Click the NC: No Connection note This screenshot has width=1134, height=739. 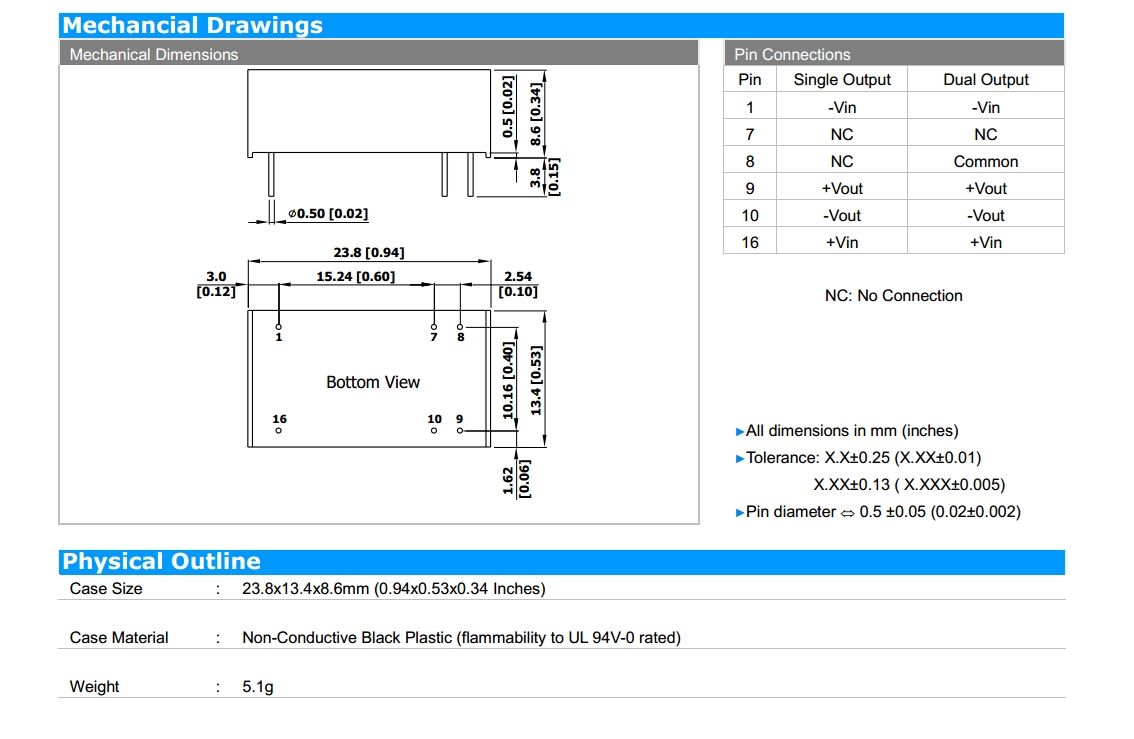click(x=893, y=296)
